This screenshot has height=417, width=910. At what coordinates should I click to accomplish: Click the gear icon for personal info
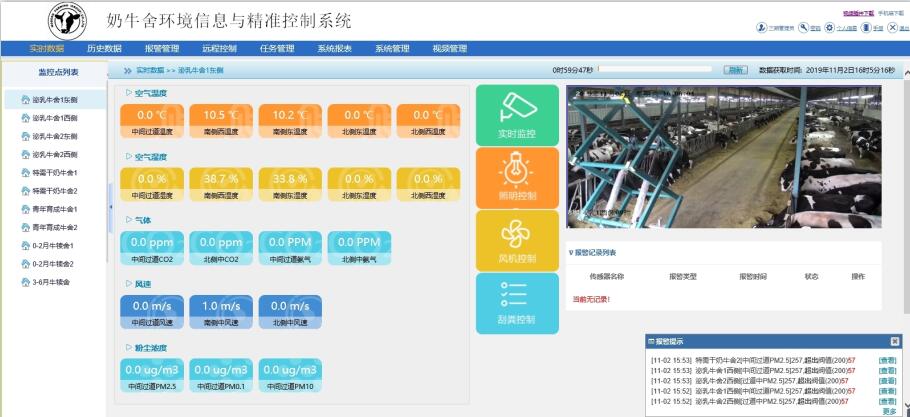pyautogui.click(x=830, y=27)
